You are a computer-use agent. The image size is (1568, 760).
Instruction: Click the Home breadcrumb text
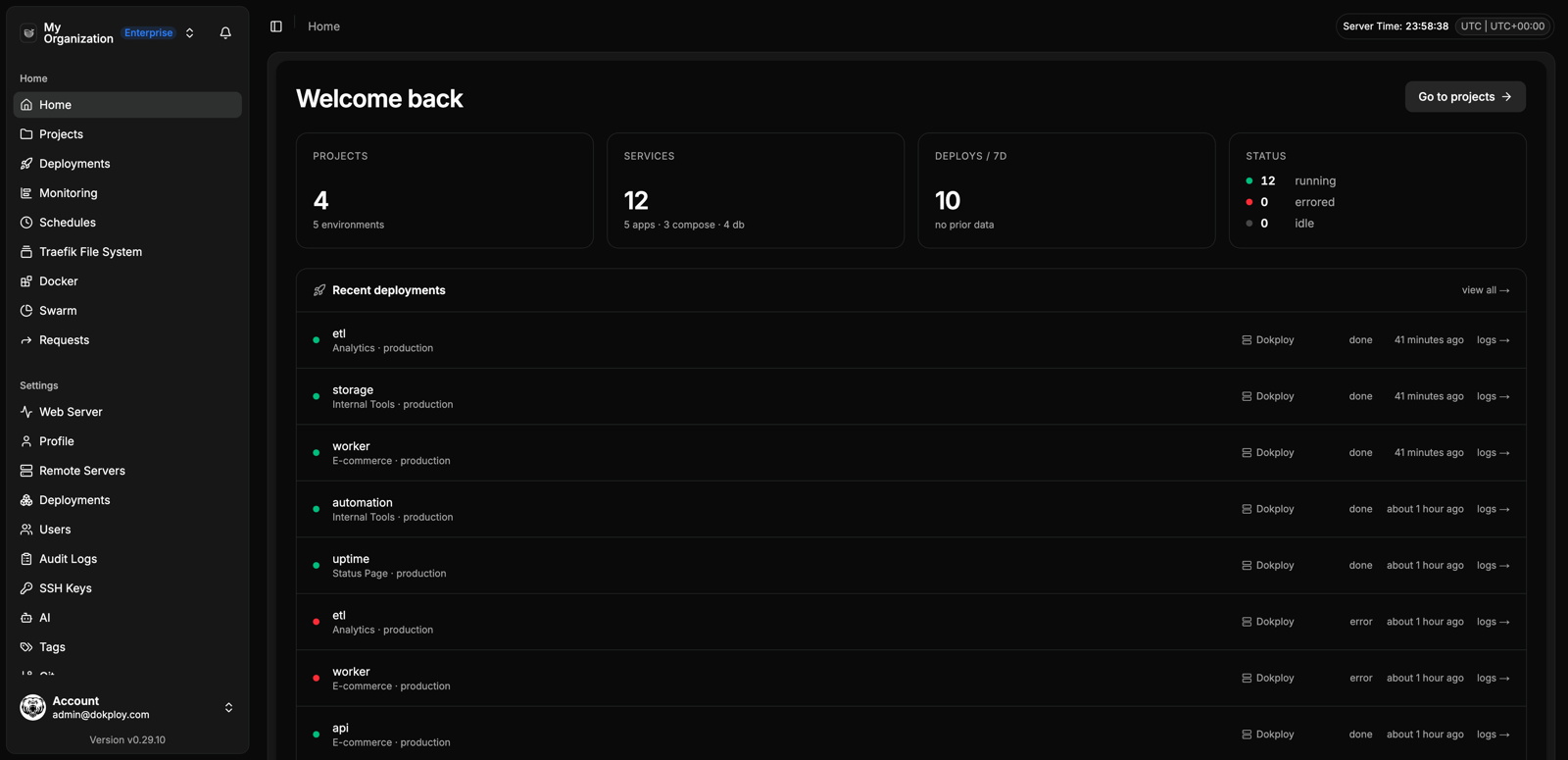click(x=323, y=26)
